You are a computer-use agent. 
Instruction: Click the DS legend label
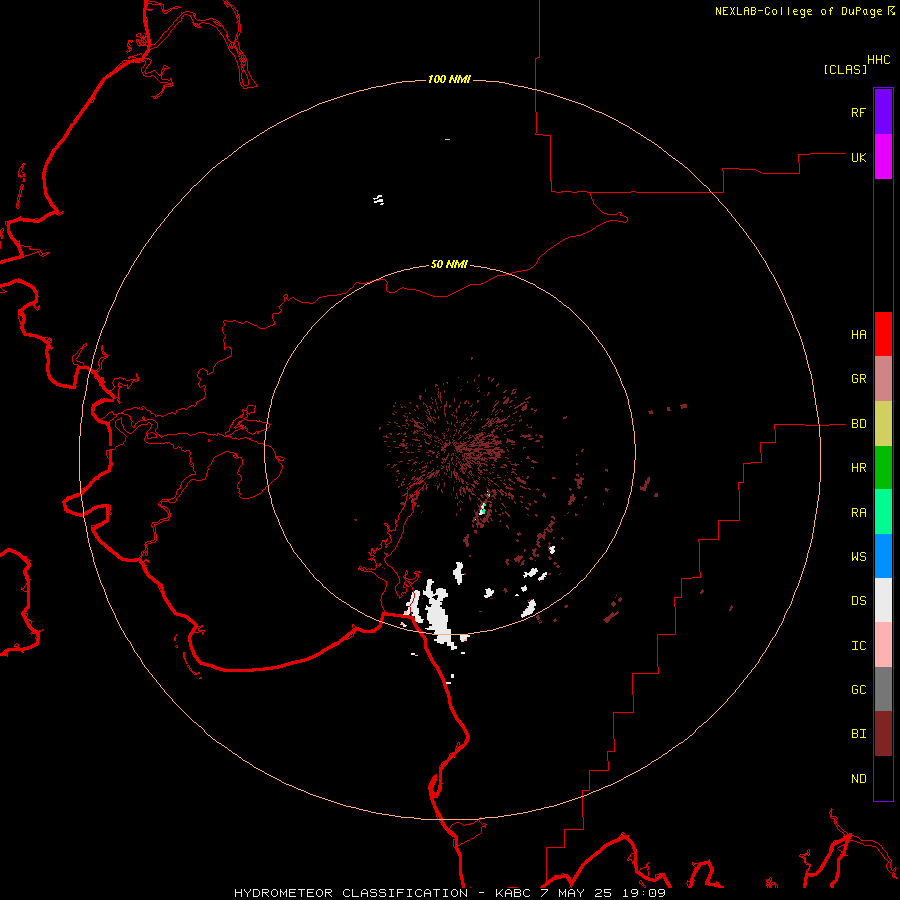(858, 601)
